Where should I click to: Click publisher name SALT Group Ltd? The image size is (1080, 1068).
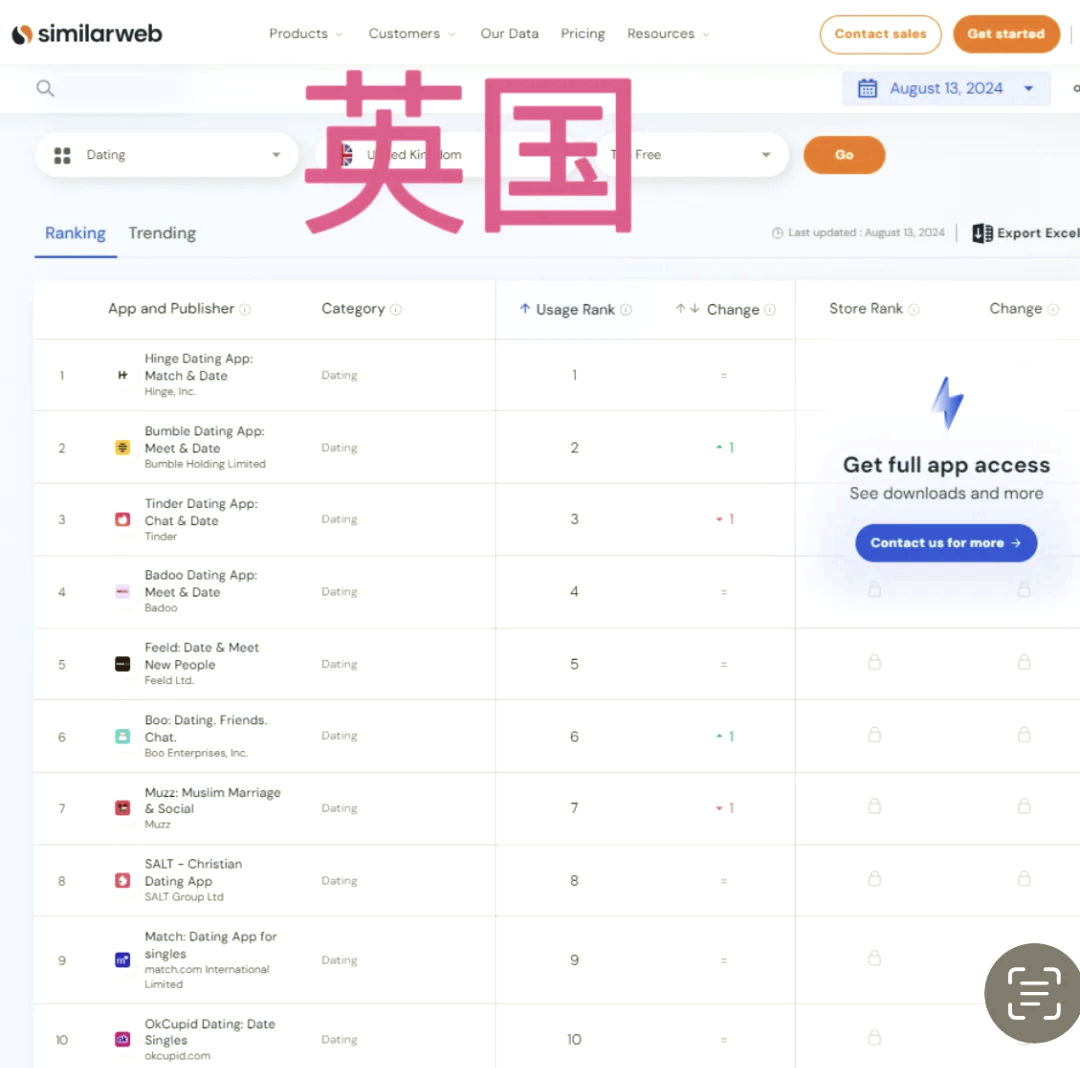(184, 897)
